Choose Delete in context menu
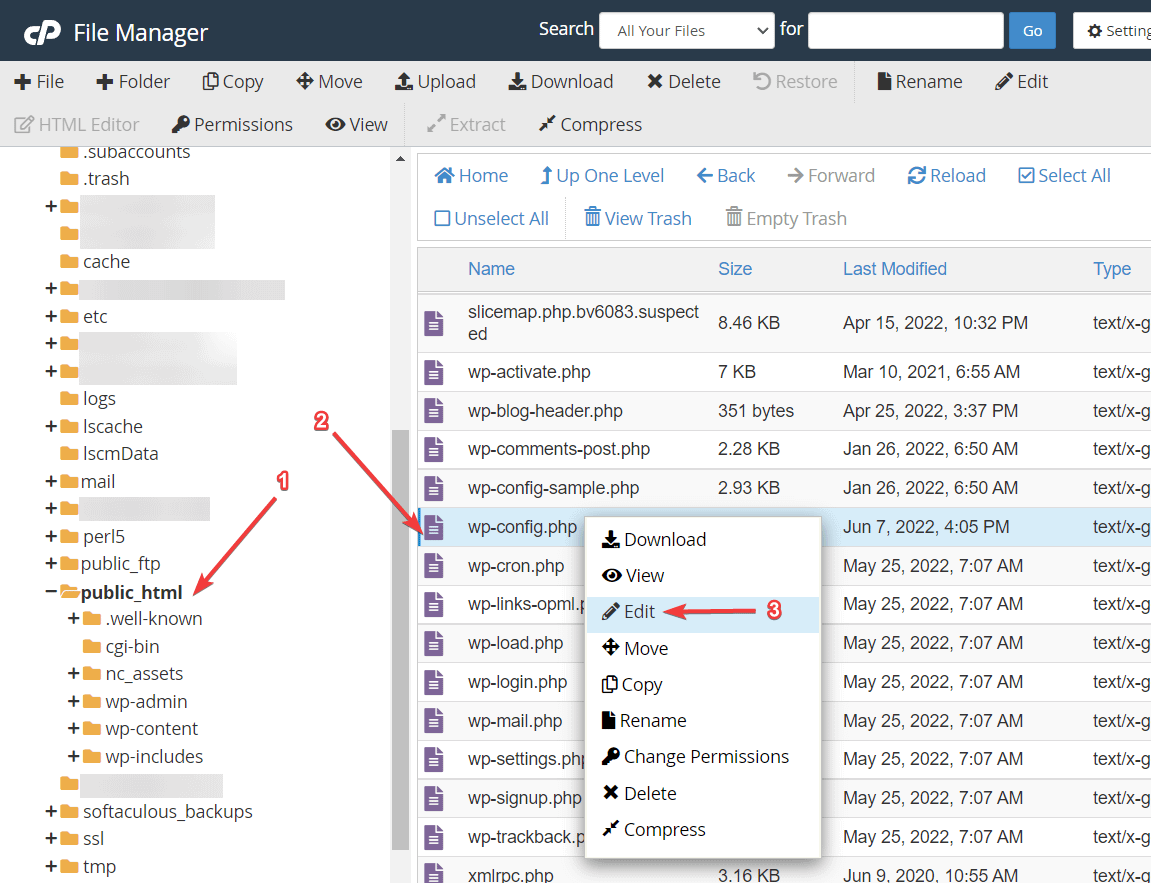1151x883 pixels. point(702,793)
